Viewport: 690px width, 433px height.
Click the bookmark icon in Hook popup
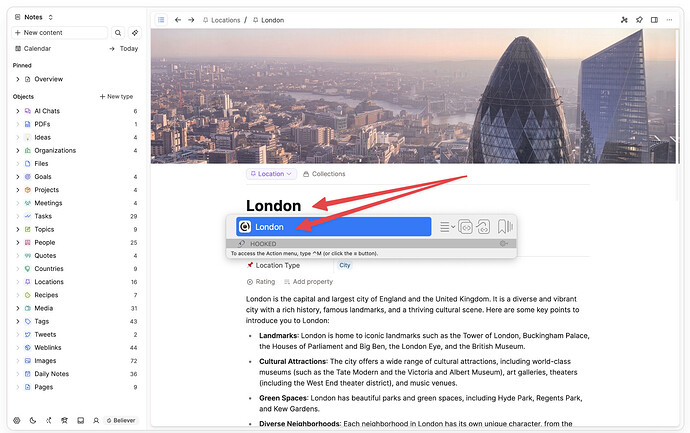[505, 227]
